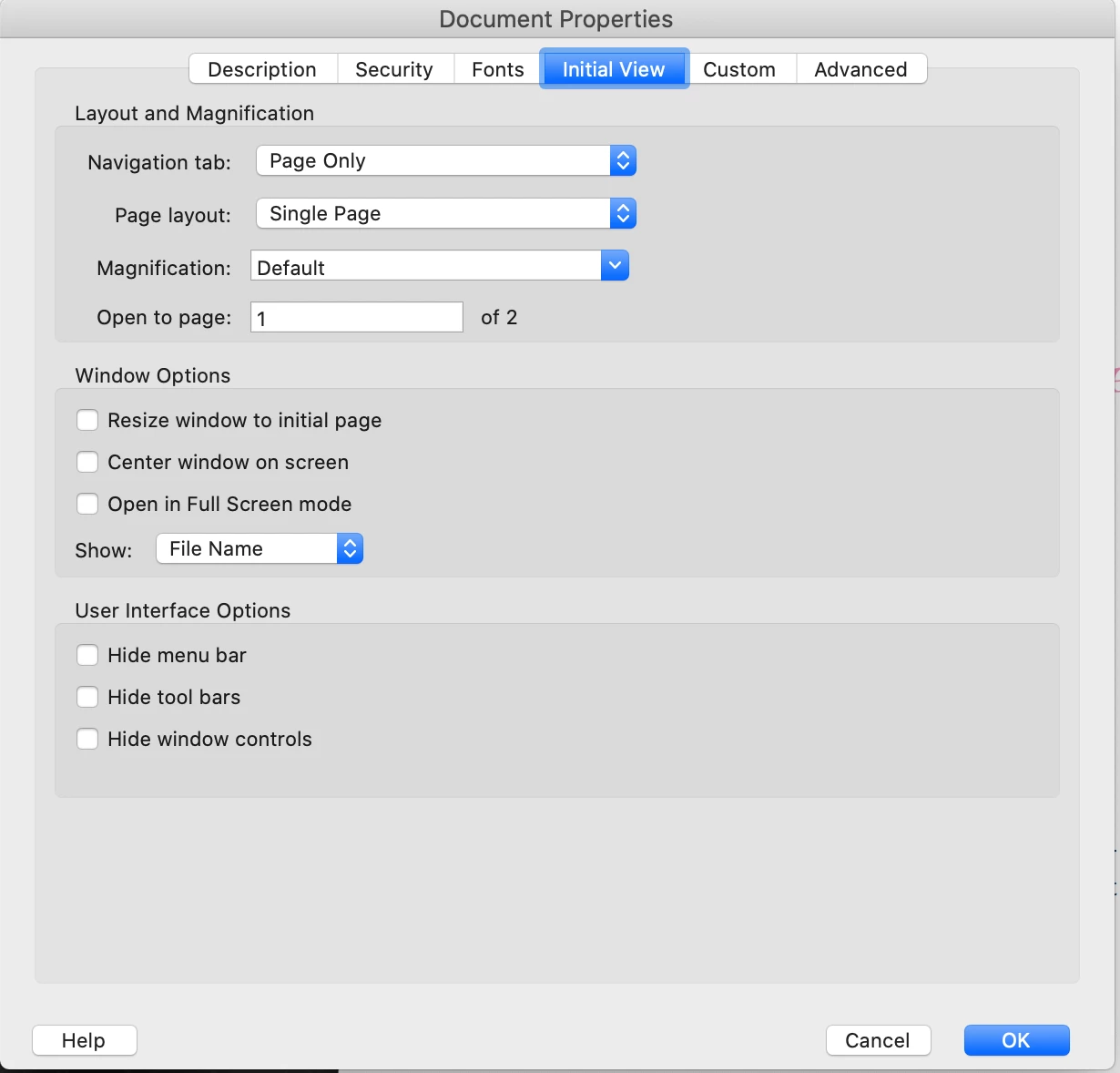
Task: Select the Initial View tab
Action: [x=614, y=69]
